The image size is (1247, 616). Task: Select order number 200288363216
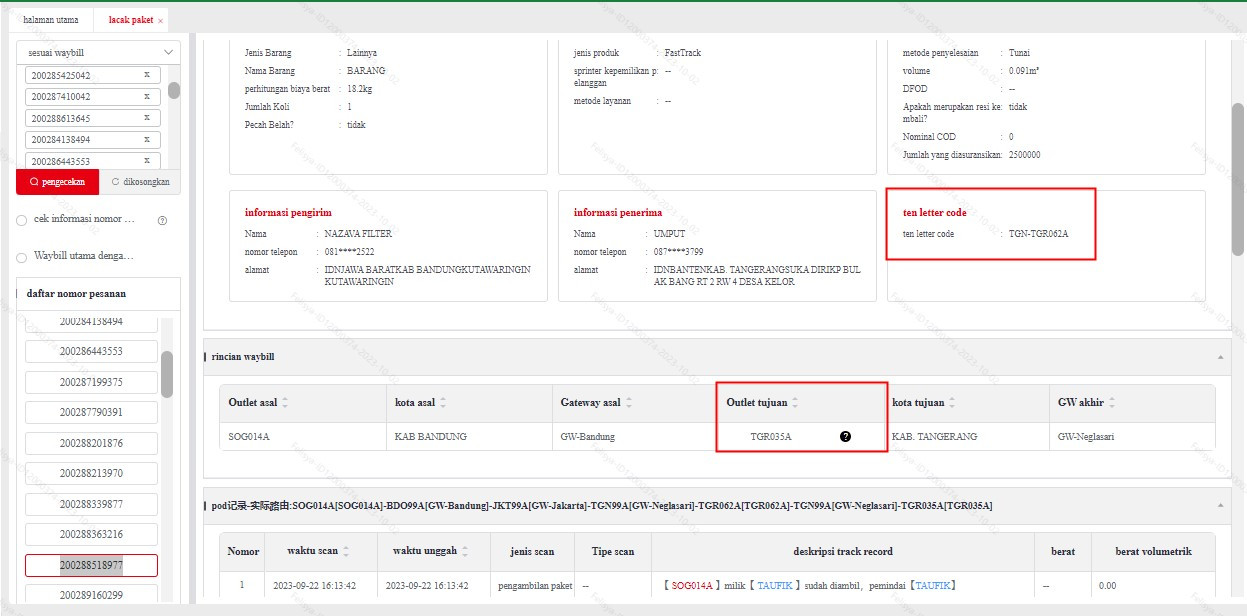91,535
